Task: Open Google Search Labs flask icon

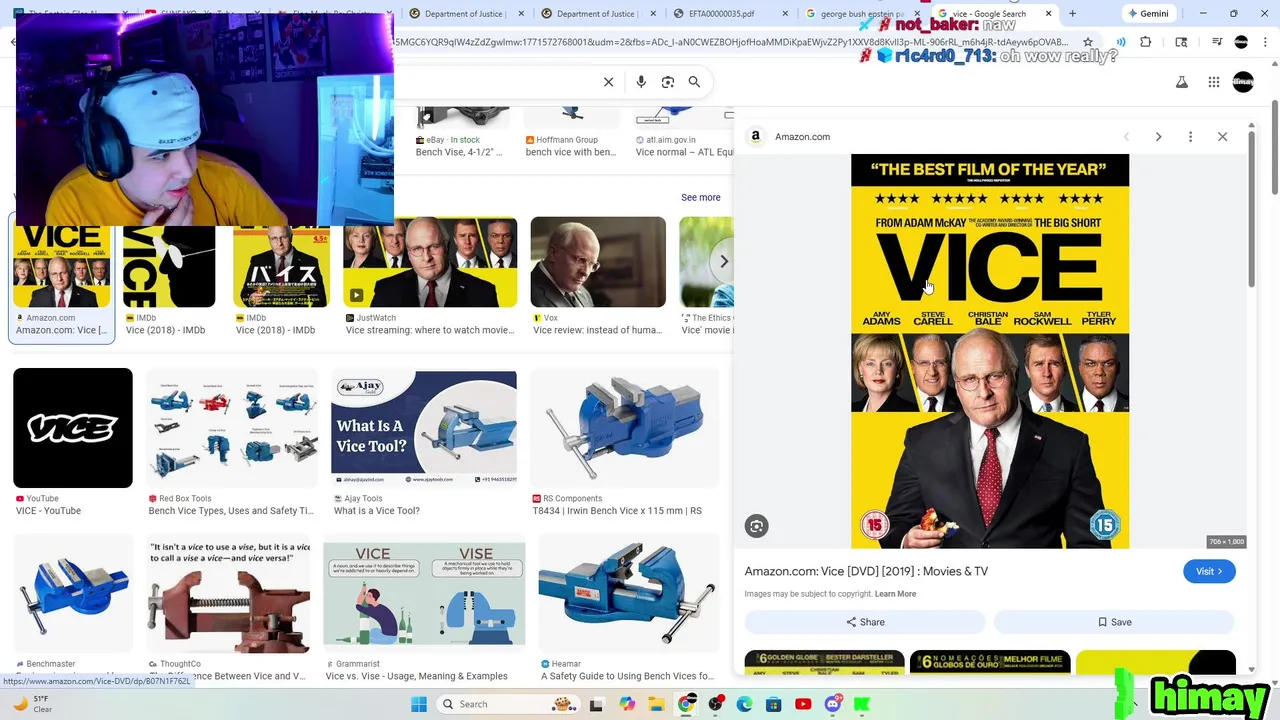Action: pos(1182,82)
